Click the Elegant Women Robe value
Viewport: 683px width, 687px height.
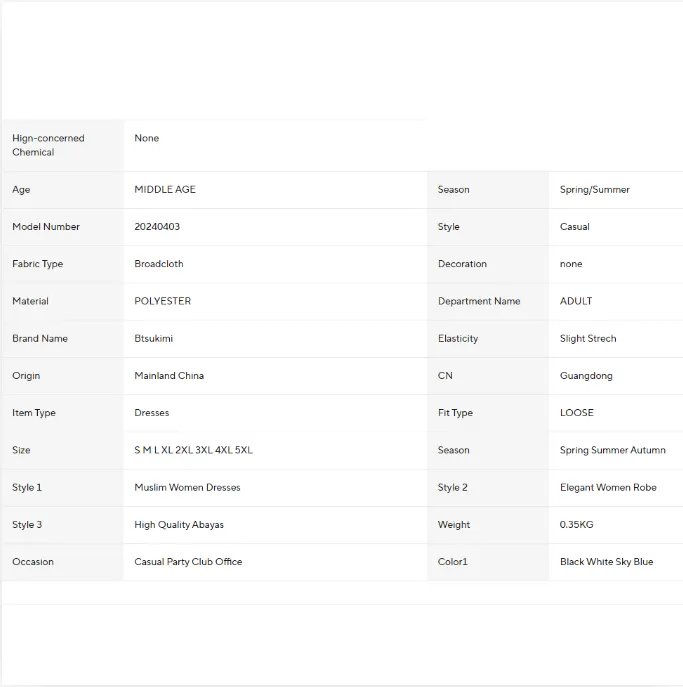click(x=608, y=488)
